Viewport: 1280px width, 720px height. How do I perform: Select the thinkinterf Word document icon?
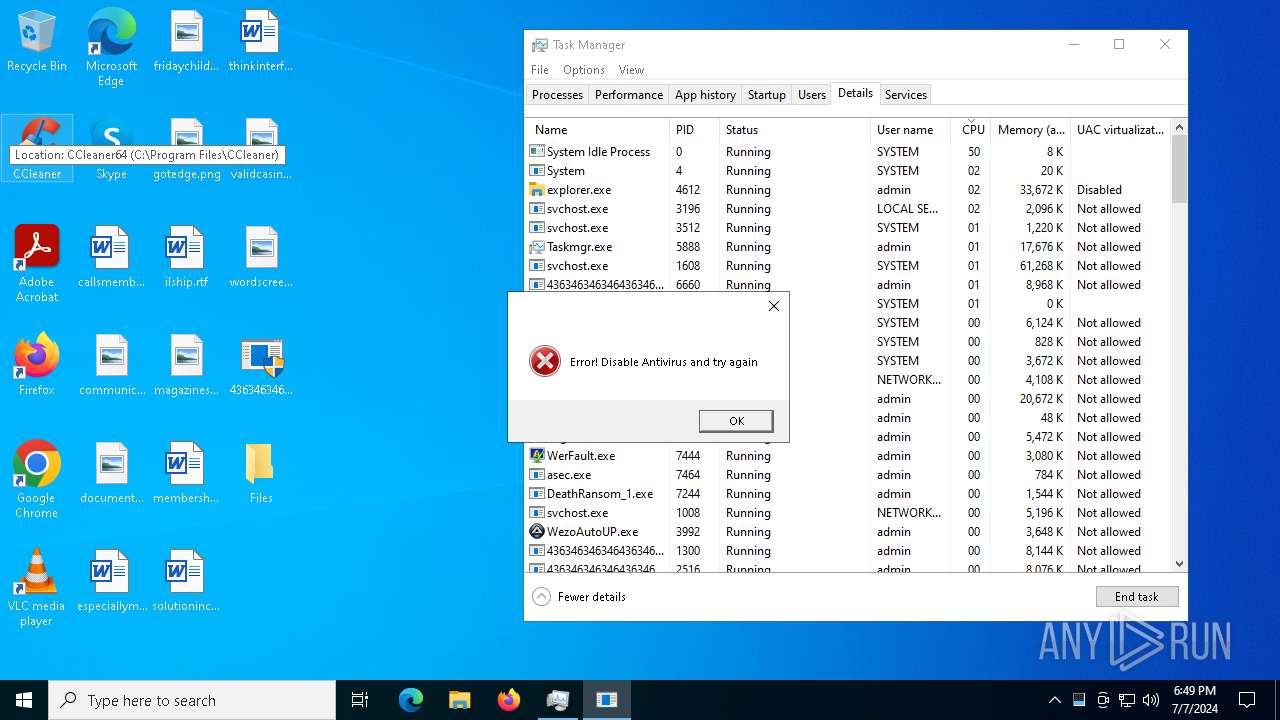(x=261, y=42)
